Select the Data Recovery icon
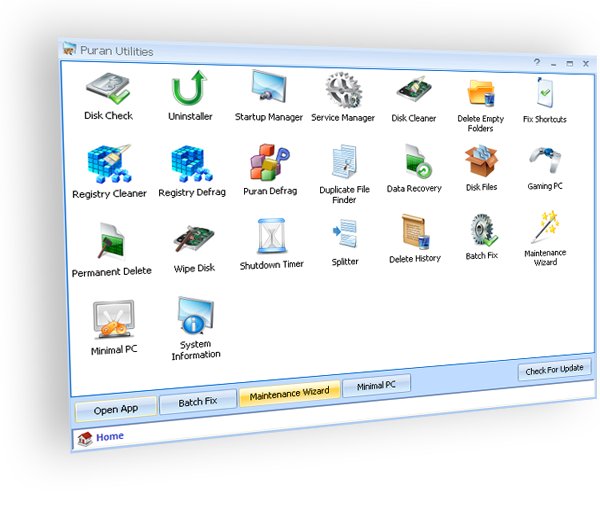The width and height of the screenshot is (600, 524). click(417, 161)
